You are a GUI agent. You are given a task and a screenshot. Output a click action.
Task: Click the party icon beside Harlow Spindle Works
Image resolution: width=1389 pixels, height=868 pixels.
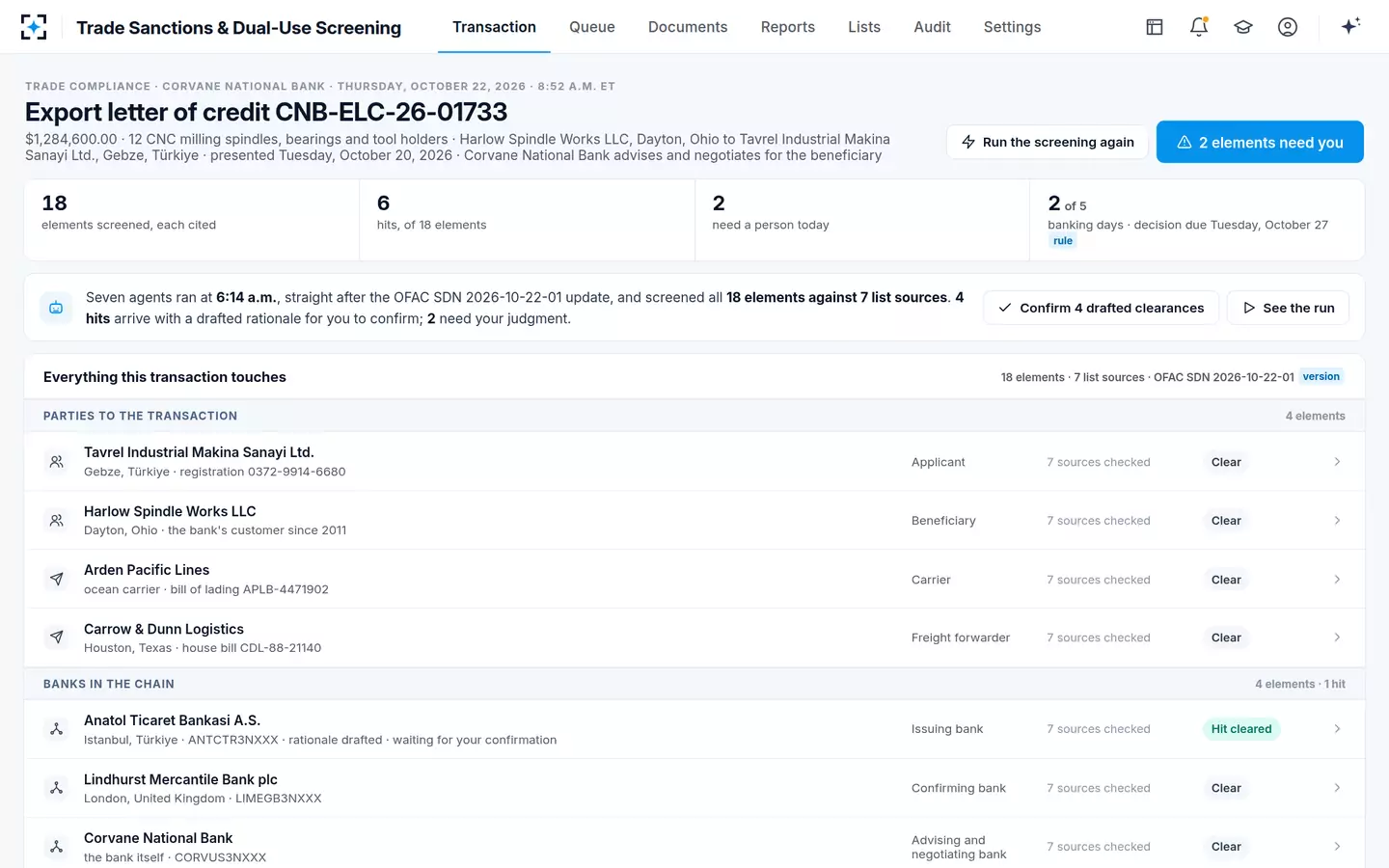tap(57, 521)
